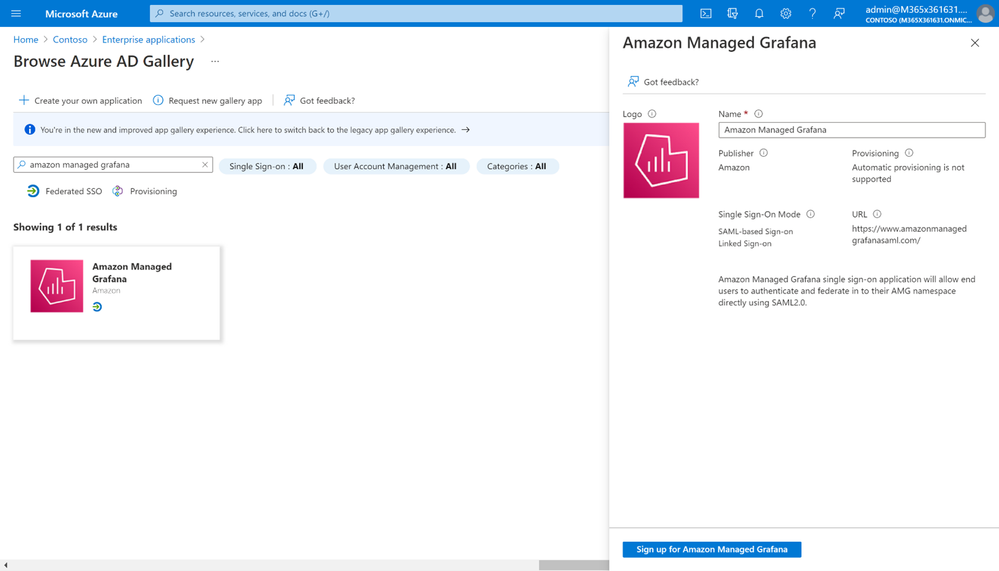
Task: Open the Single Sign-on filter
Action: (268, 166)
